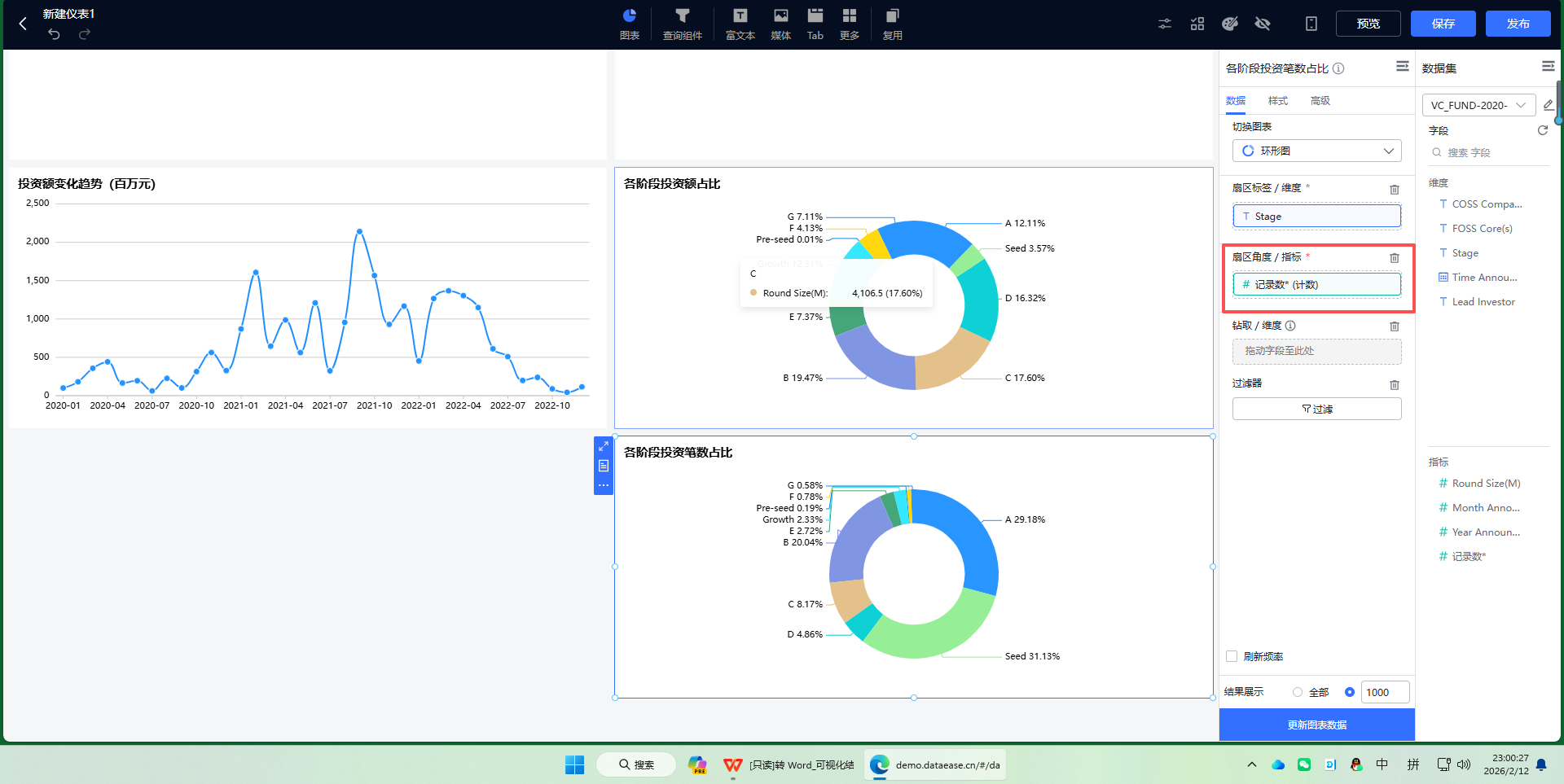Open the Windows Start menu
The width and height of the screenshot is (1564, 784).
click(574, 764)
